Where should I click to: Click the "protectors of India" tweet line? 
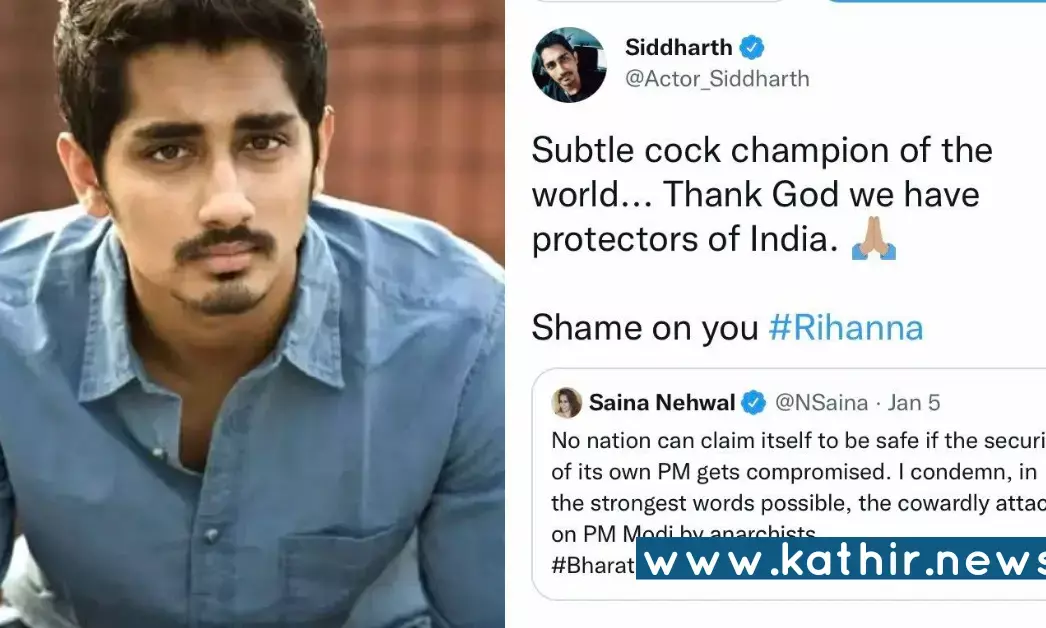click(x=684, y=240)
